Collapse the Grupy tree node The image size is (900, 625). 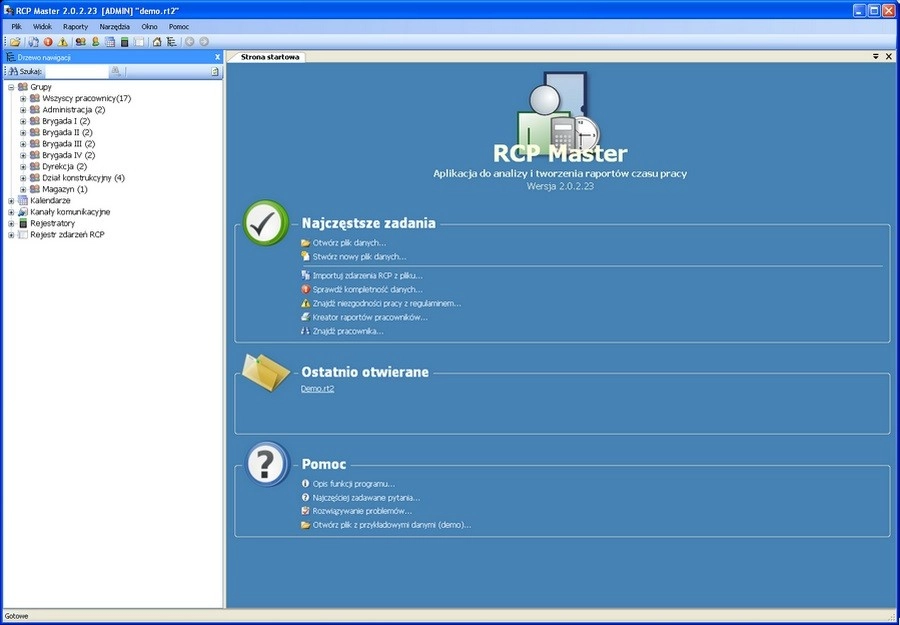tap(11, 87)
